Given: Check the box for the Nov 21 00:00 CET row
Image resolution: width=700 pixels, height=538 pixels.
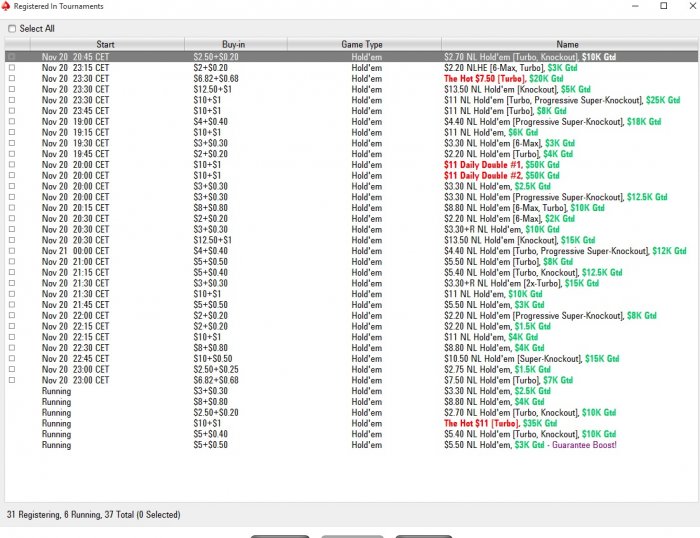Looking at the screenshot, I should (x=12, y=250).
